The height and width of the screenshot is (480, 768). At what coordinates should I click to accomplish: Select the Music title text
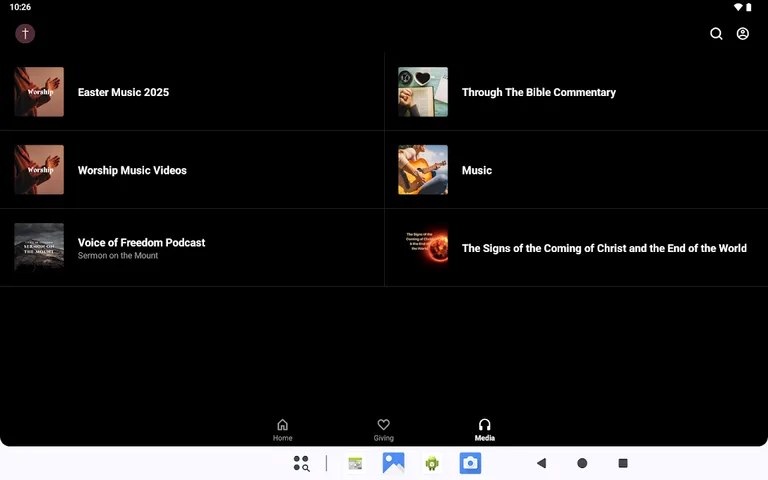point(477,170)
